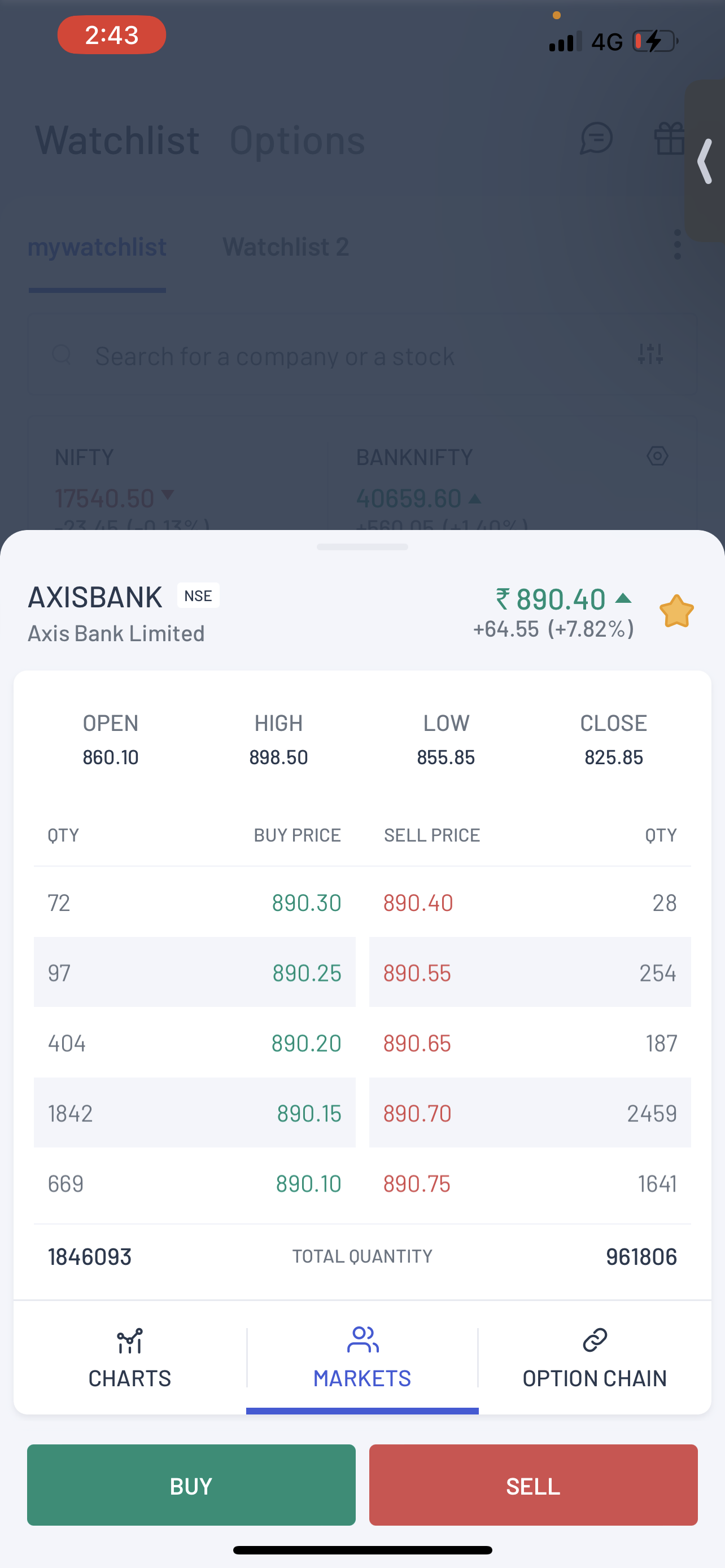Open the three-dot watchlist menu
Screen dimensions: 725x1568
[x=678, y=245]
